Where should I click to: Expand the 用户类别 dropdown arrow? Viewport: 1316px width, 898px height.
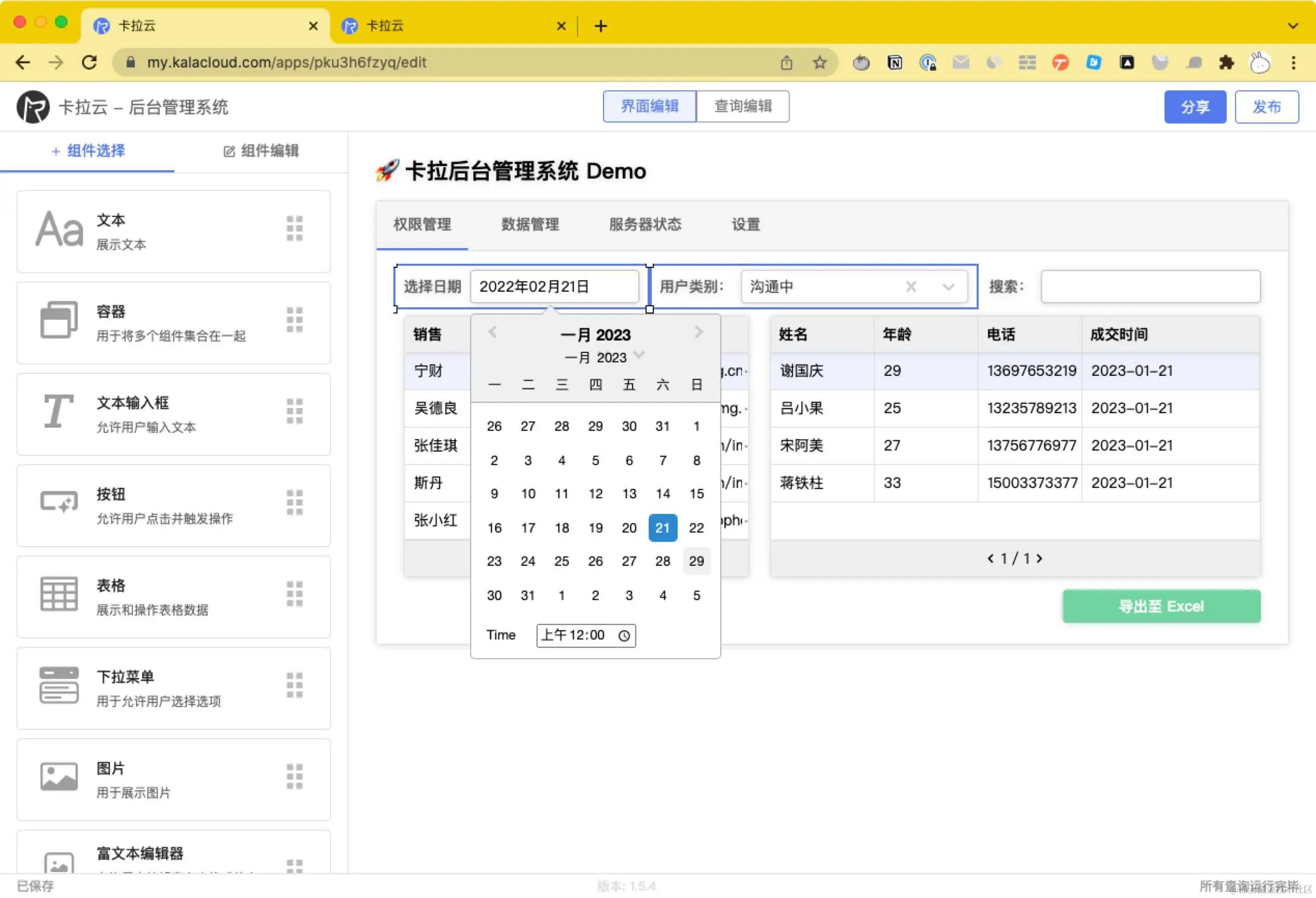[x=949, y=287]
